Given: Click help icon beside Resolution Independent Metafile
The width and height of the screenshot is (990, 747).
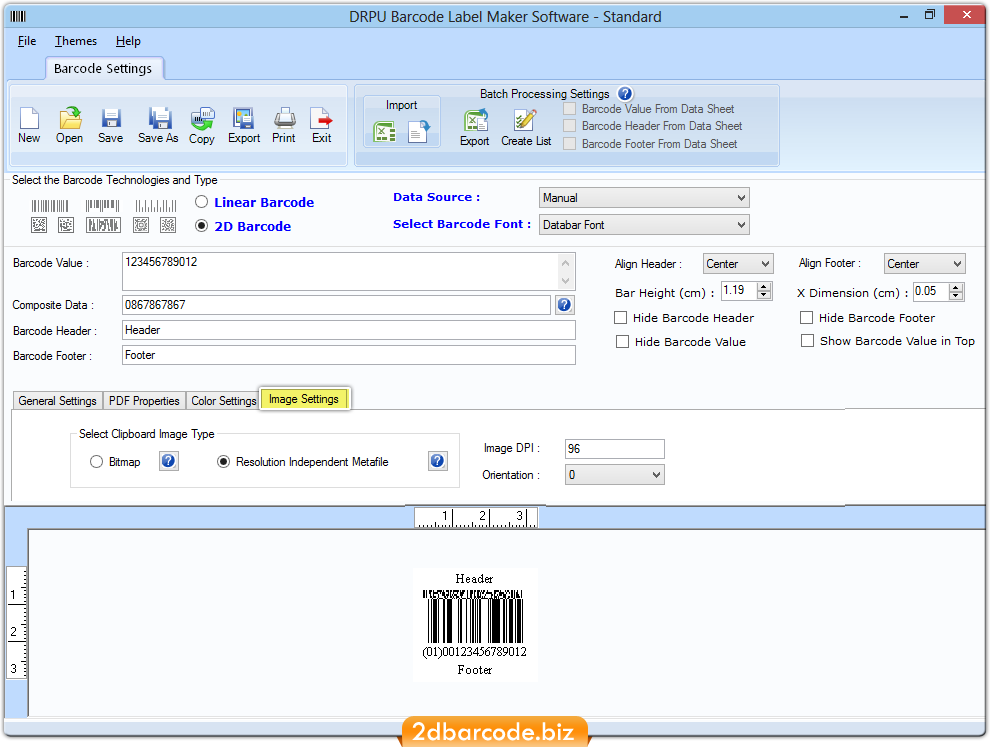Looking at the screenshot, I should (438, 462).
